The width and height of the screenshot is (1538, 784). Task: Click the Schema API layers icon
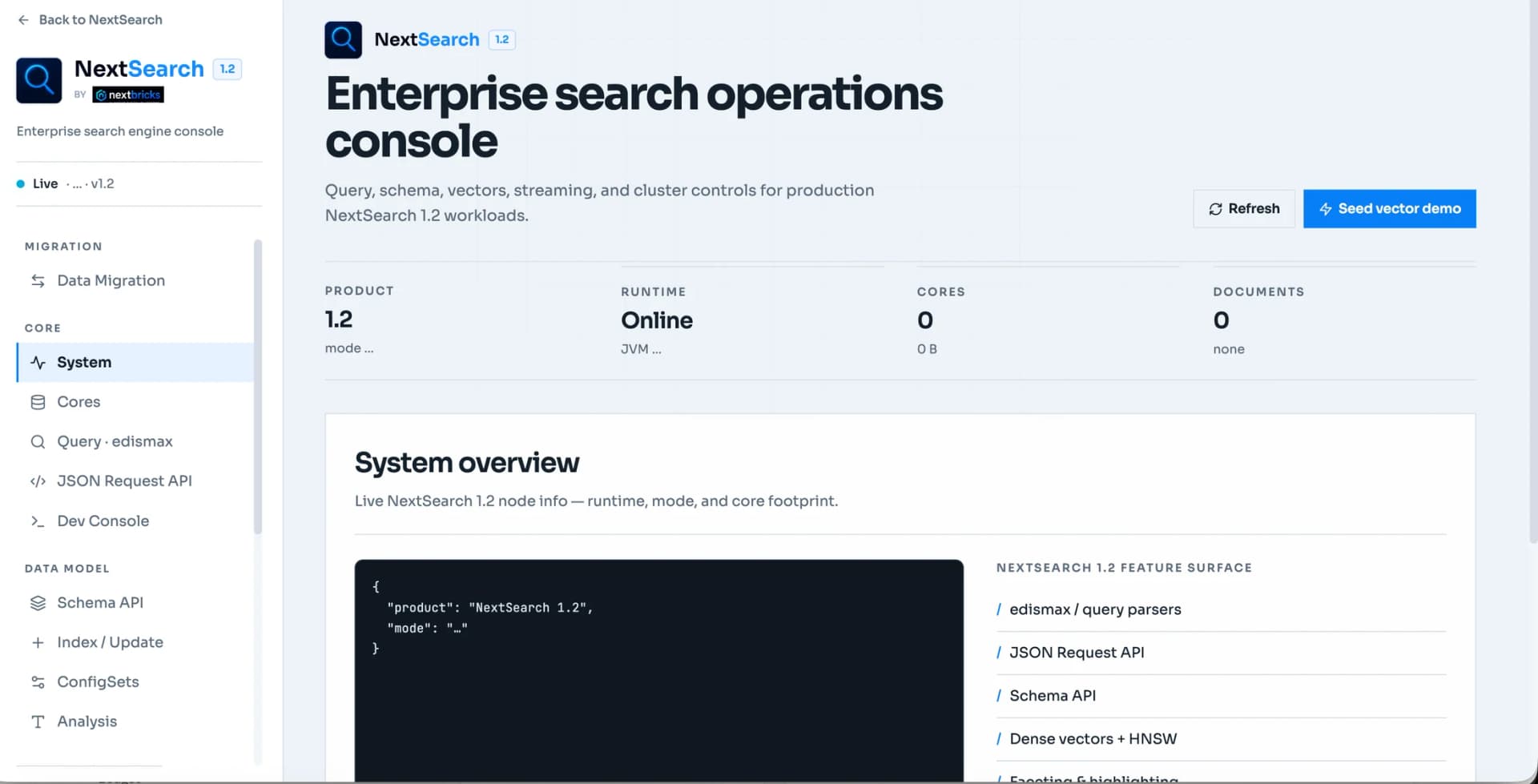coord(38,603)
